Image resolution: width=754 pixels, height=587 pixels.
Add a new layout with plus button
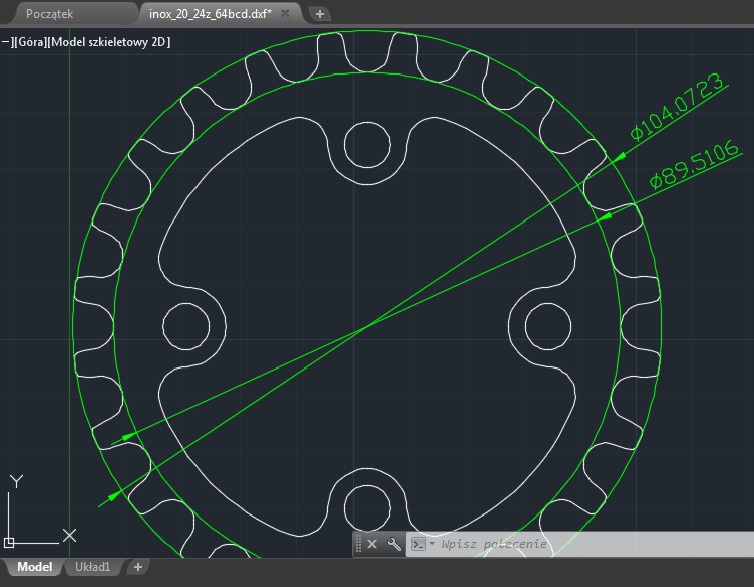coord(138,567)
